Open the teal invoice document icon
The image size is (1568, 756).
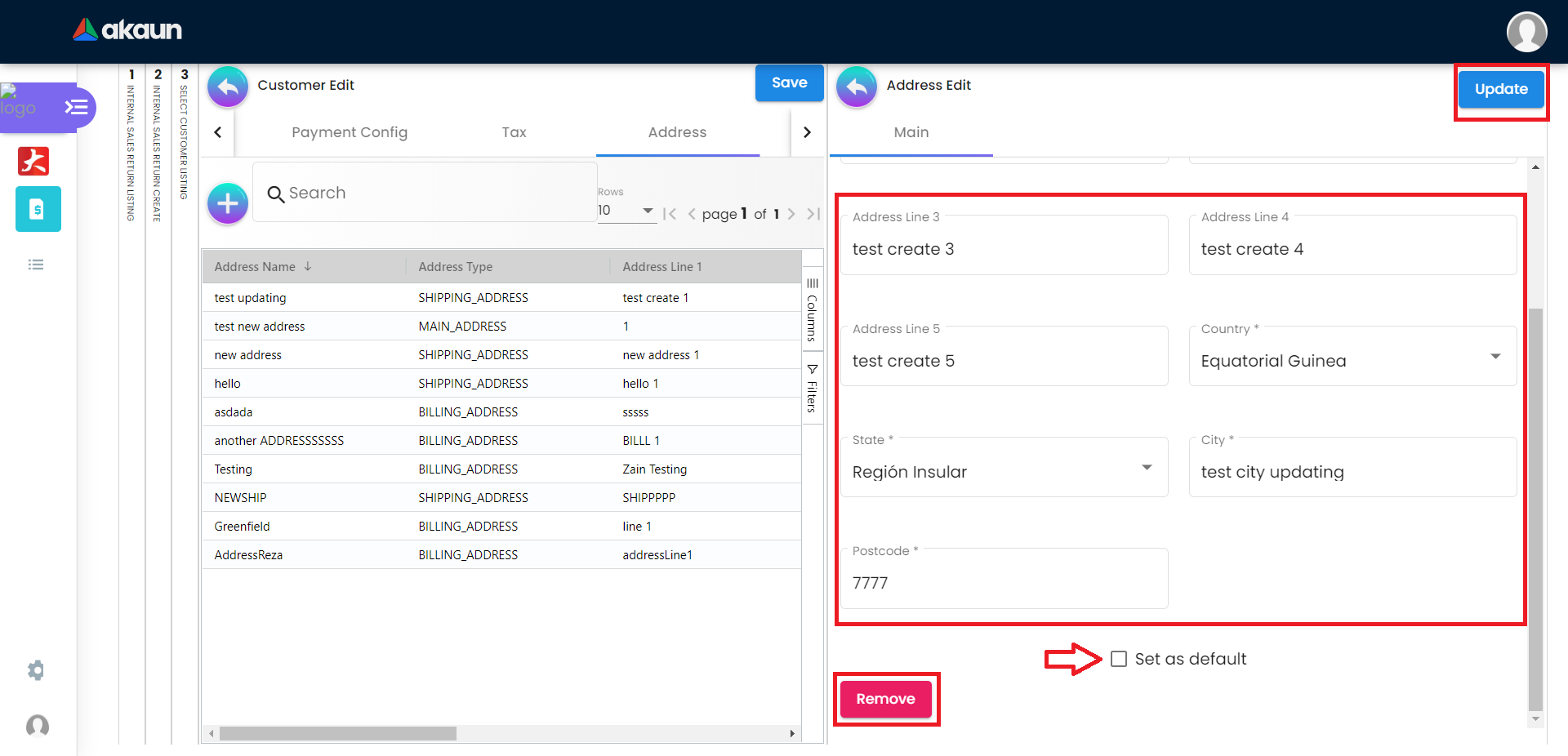coord(38,209)
